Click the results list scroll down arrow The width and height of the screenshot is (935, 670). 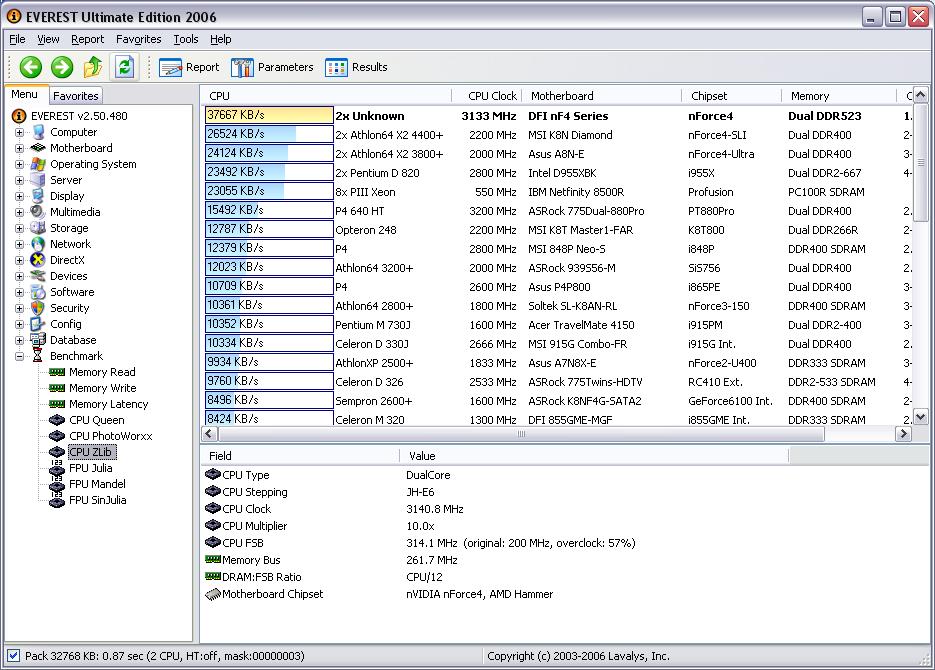pyautogui.click(x=920, y=417)
